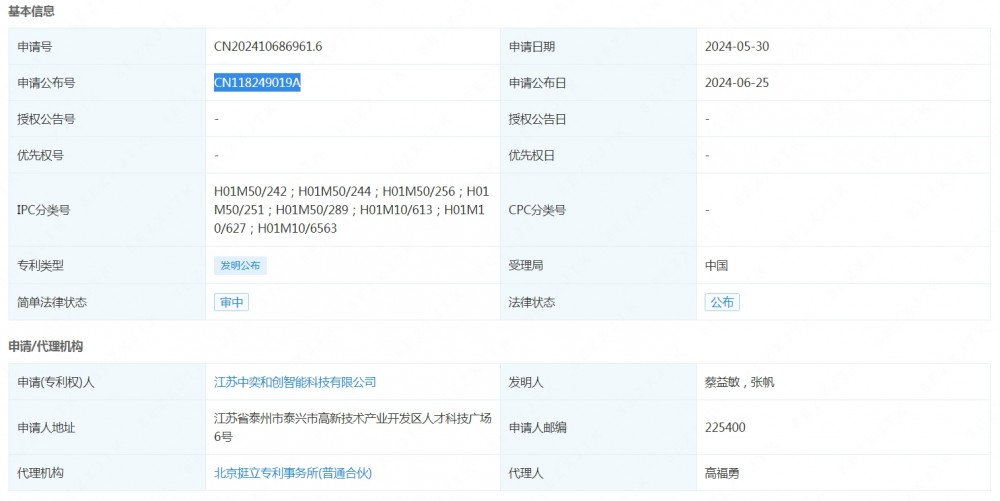1000x501 pixels.
Task: Click the applicant postal code 225400
Action: click(724, 427)
